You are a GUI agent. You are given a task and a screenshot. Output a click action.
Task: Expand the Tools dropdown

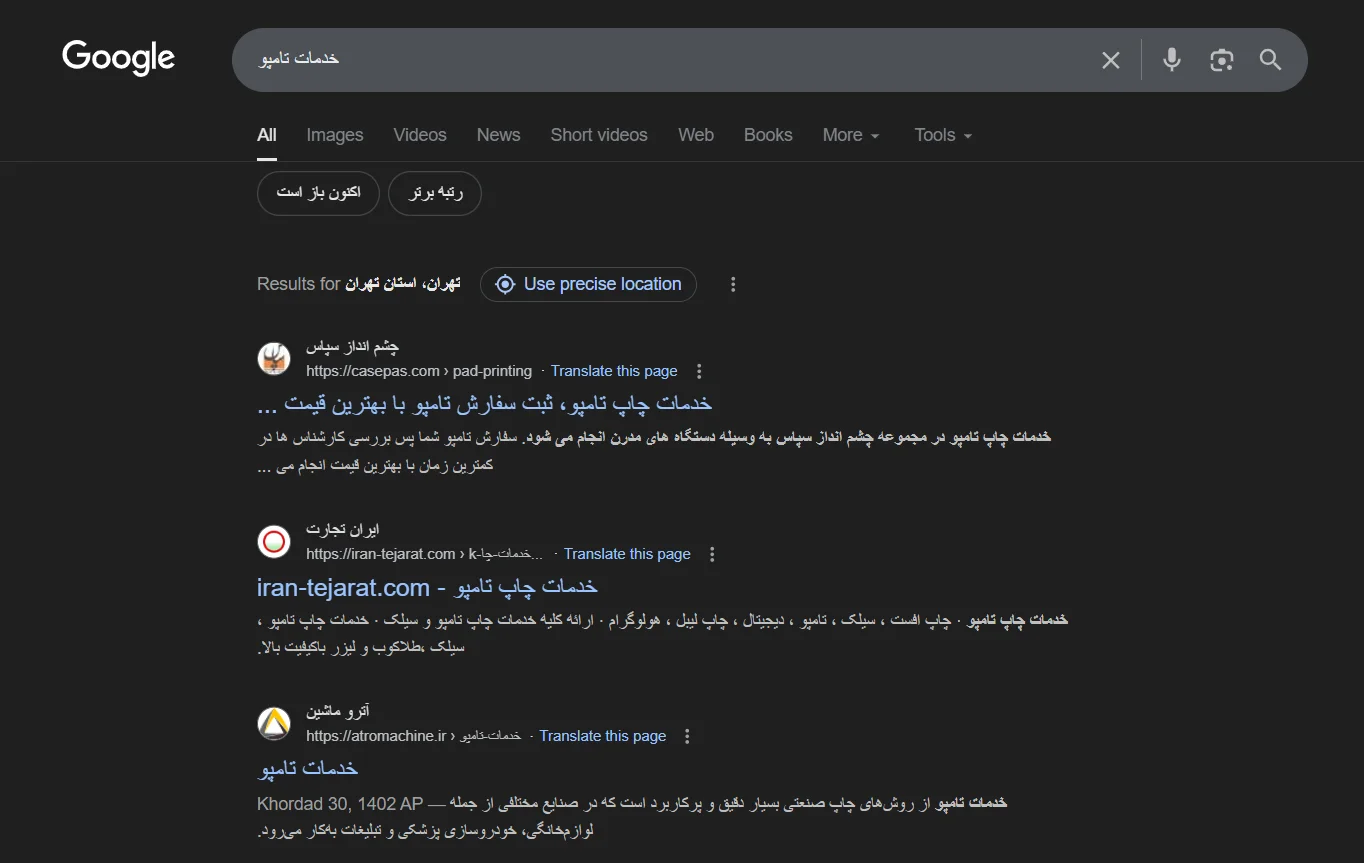pos(943,135)
